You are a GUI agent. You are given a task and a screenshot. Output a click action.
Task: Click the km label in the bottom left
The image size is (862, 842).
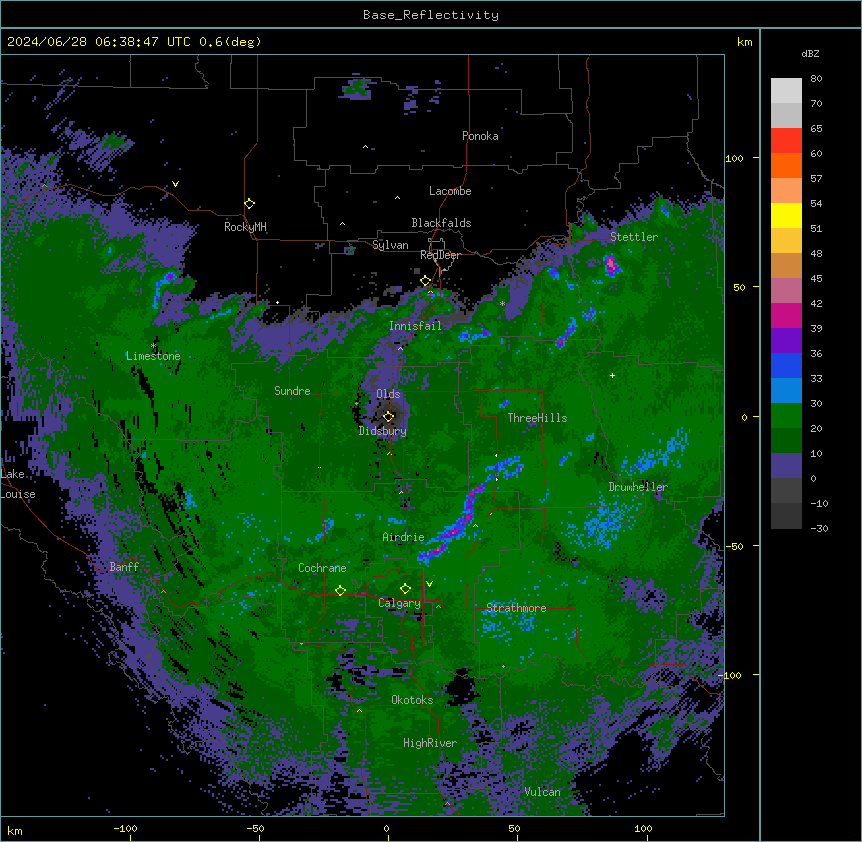15,830
